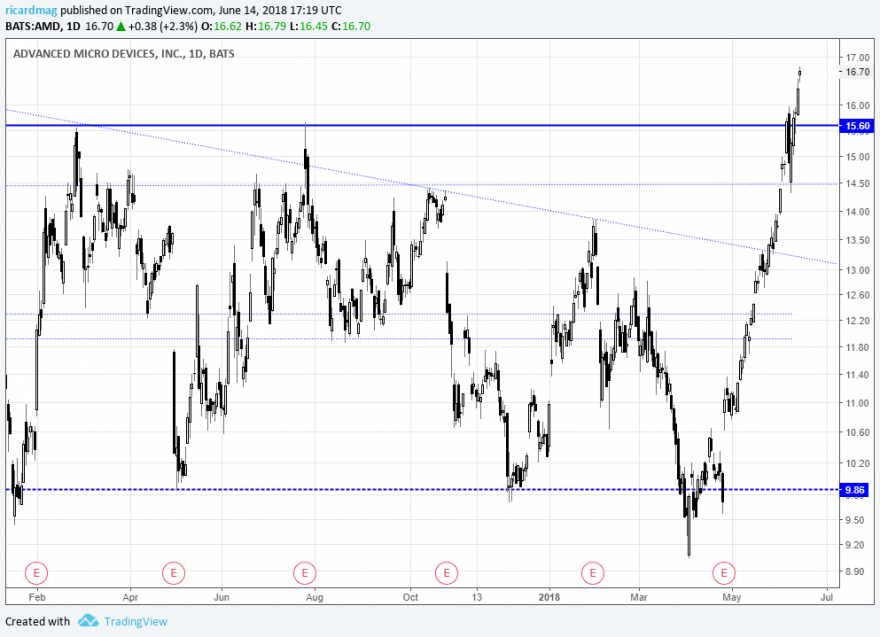
Task: Select the solid blue horizontal line at 15.60
Action: pyautogui.click(x=422, y=126)
